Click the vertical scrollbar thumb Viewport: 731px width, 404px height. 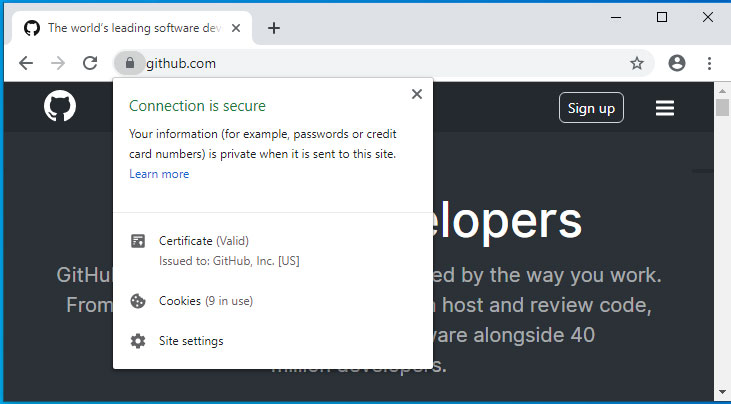click(x=723, y=107)
